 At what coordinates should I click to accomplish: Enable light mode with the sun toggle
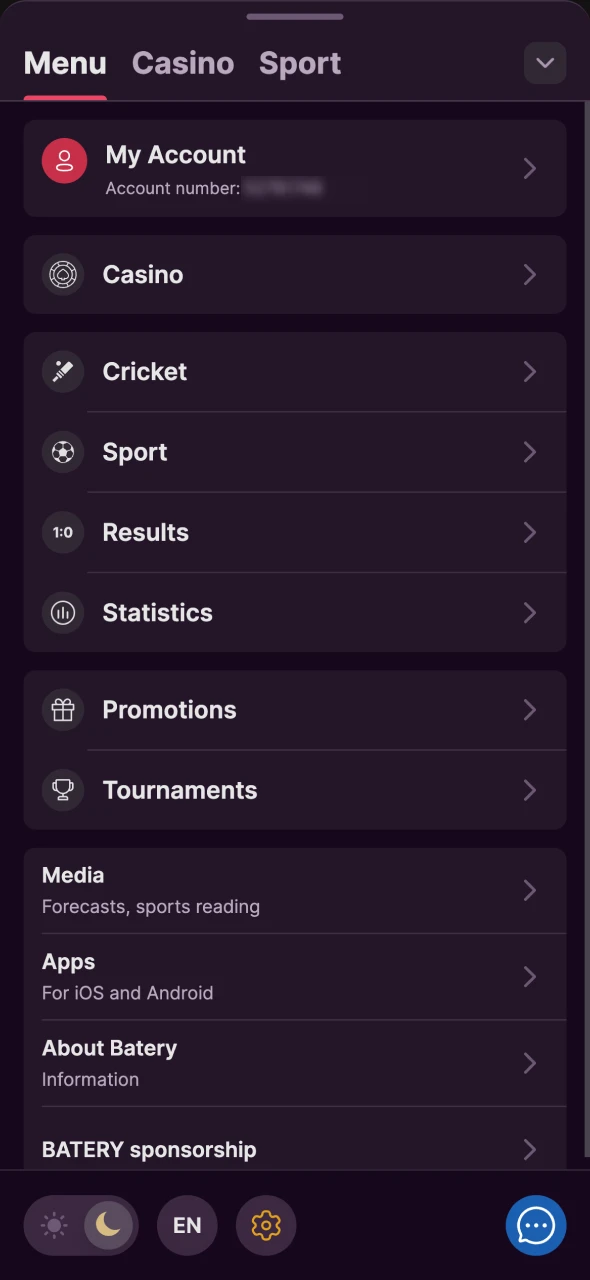click(x=53, y=1225)
